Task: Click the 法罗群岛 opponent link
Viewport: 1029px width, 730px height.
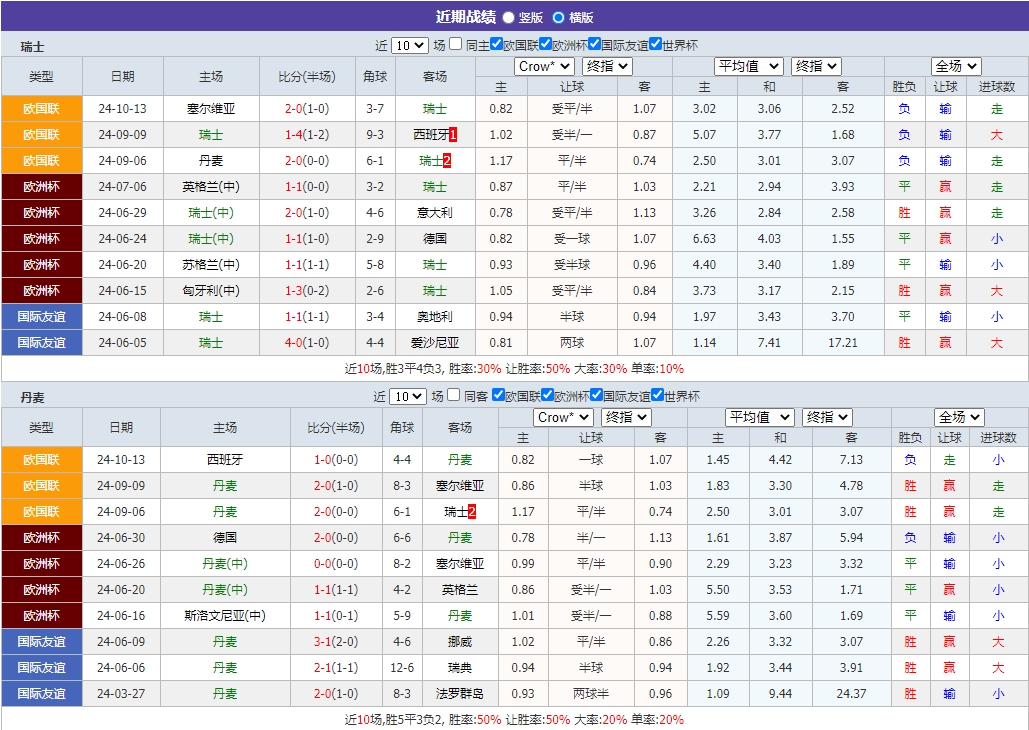Action: pos(461,693)
